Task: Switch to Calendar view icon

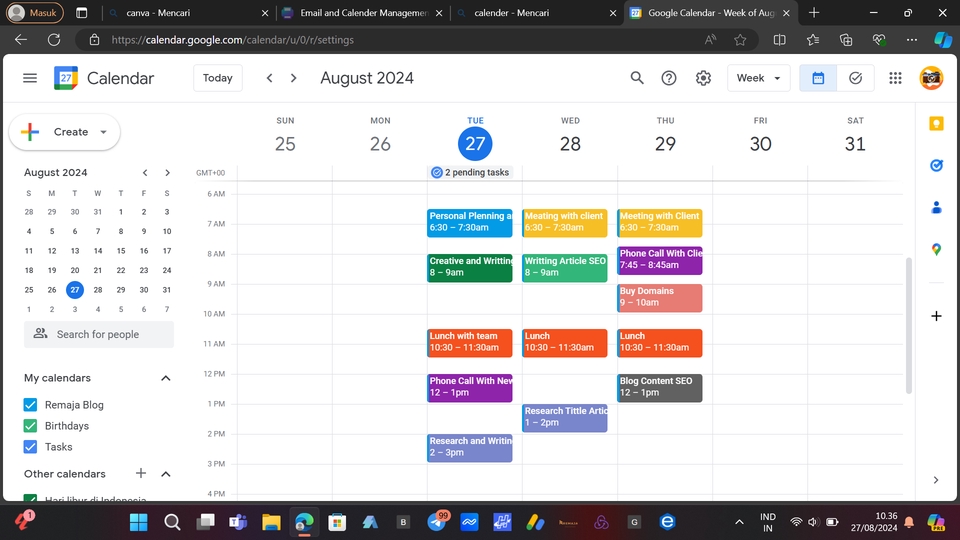Action: coord(818,78)
